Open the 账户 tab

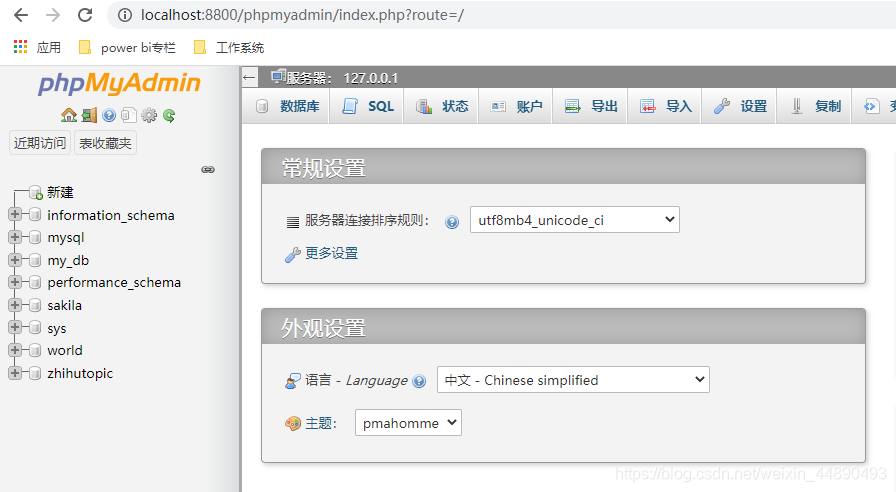515,106
